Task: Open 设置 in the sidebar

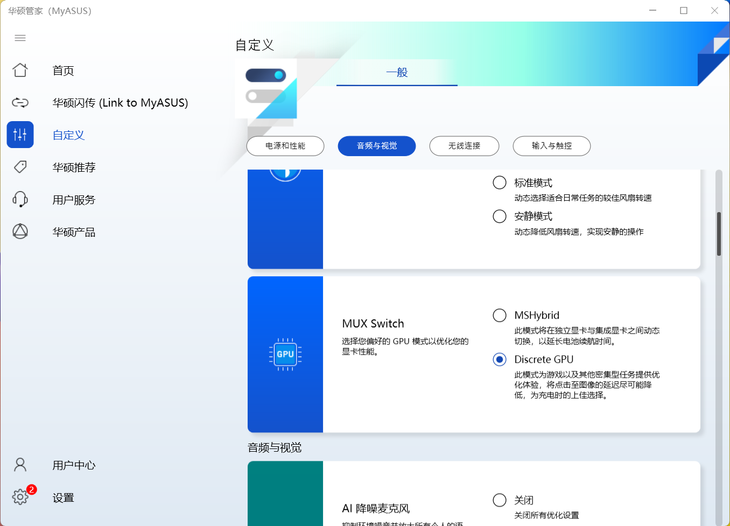Action: 63,498
